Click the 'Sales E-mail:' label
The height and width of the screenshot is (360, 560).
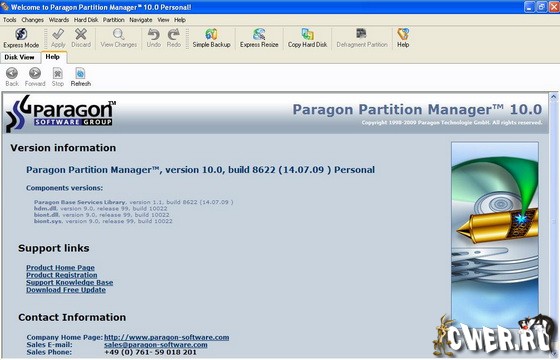click(x=49, y=345)
